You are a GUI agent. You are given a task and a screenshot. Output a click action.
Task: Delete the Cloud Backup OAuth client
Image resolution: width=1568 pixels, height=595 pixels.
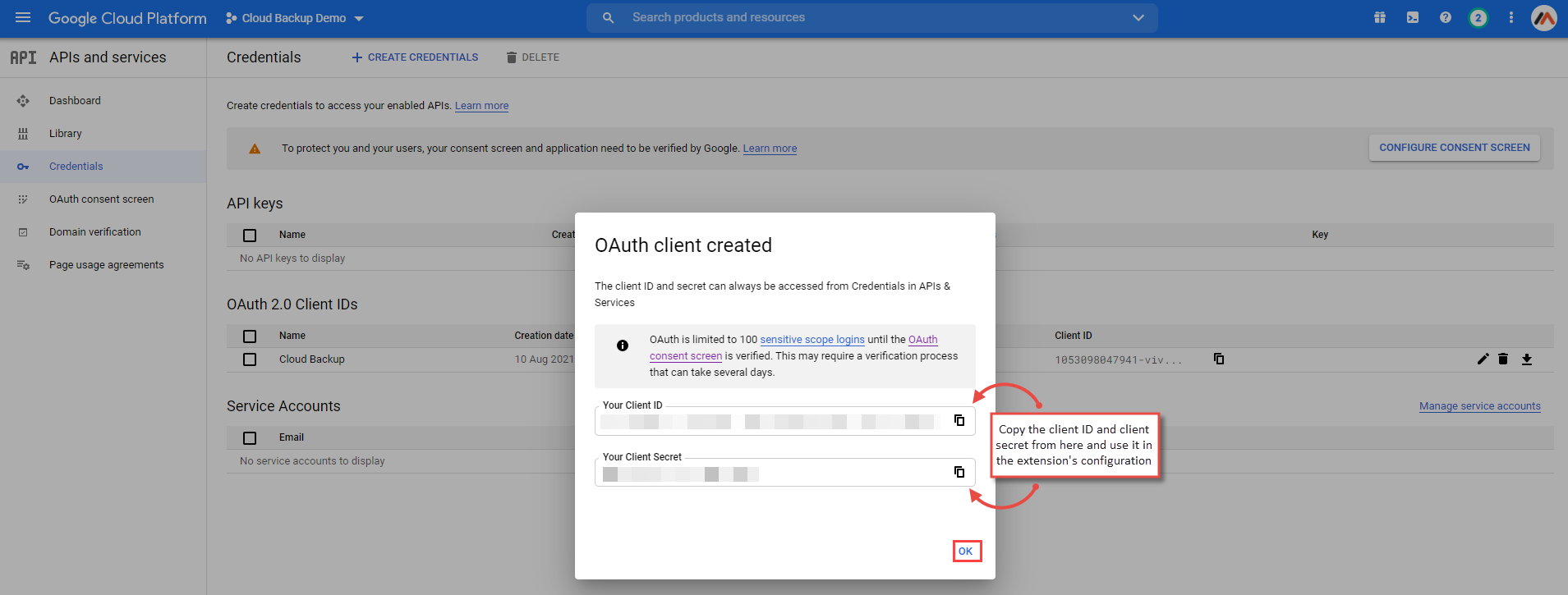tap(1503, 359)
